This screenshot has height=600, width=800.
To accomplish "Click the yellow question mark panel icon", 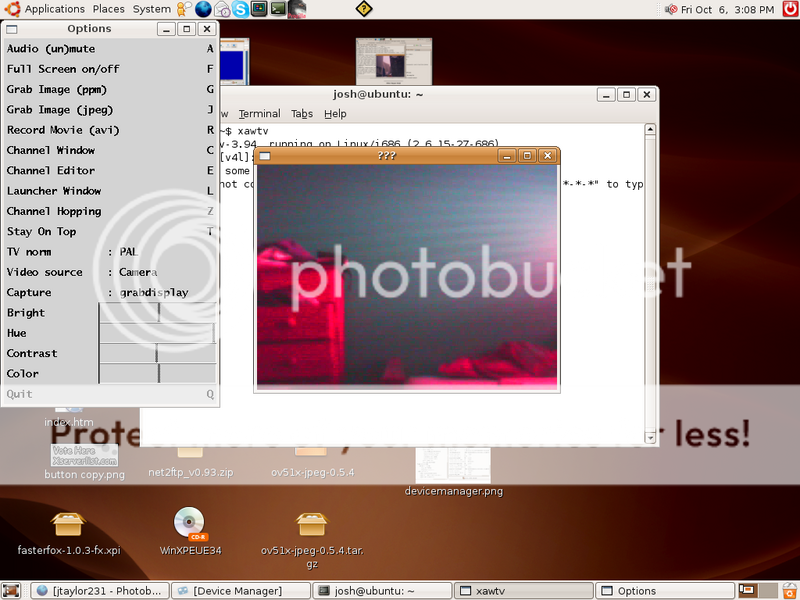I will click(362, 9).
